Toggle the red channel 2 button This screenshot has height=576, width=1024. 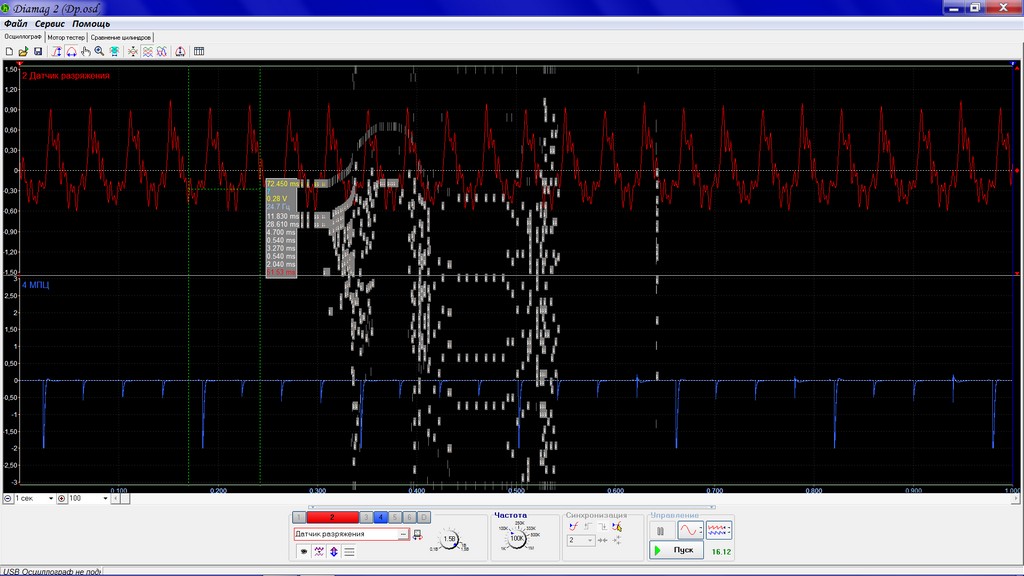332,517
